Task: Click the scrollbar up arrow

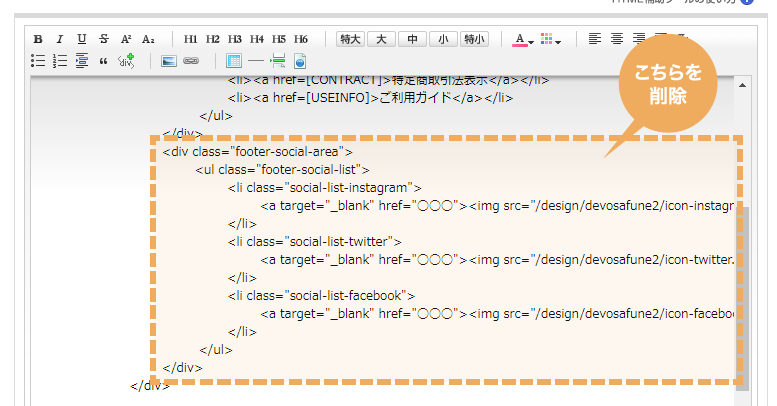Action: tap(742, 85)
